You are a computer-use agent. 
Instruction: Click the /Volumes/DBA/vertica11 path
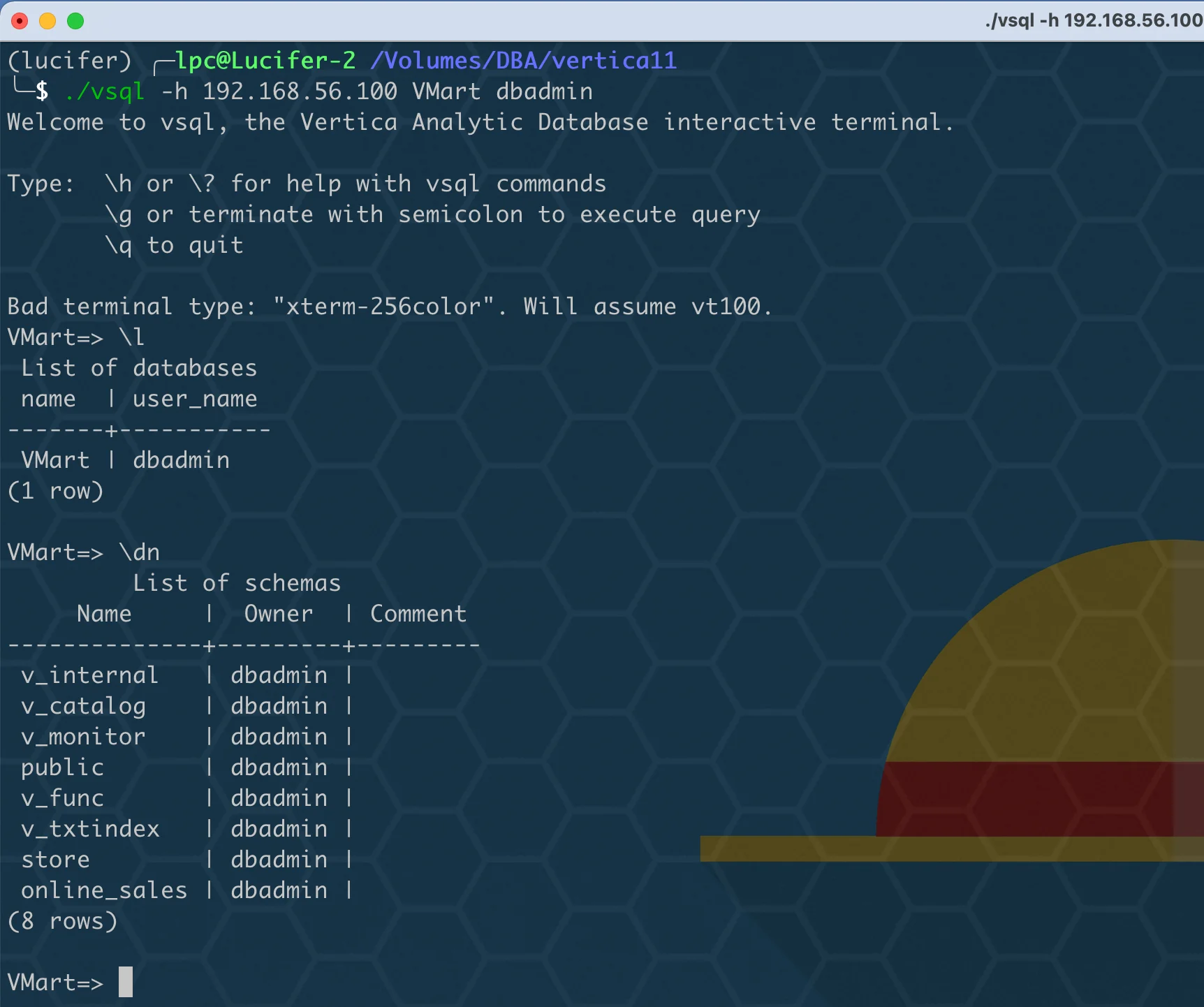point(523,61)
